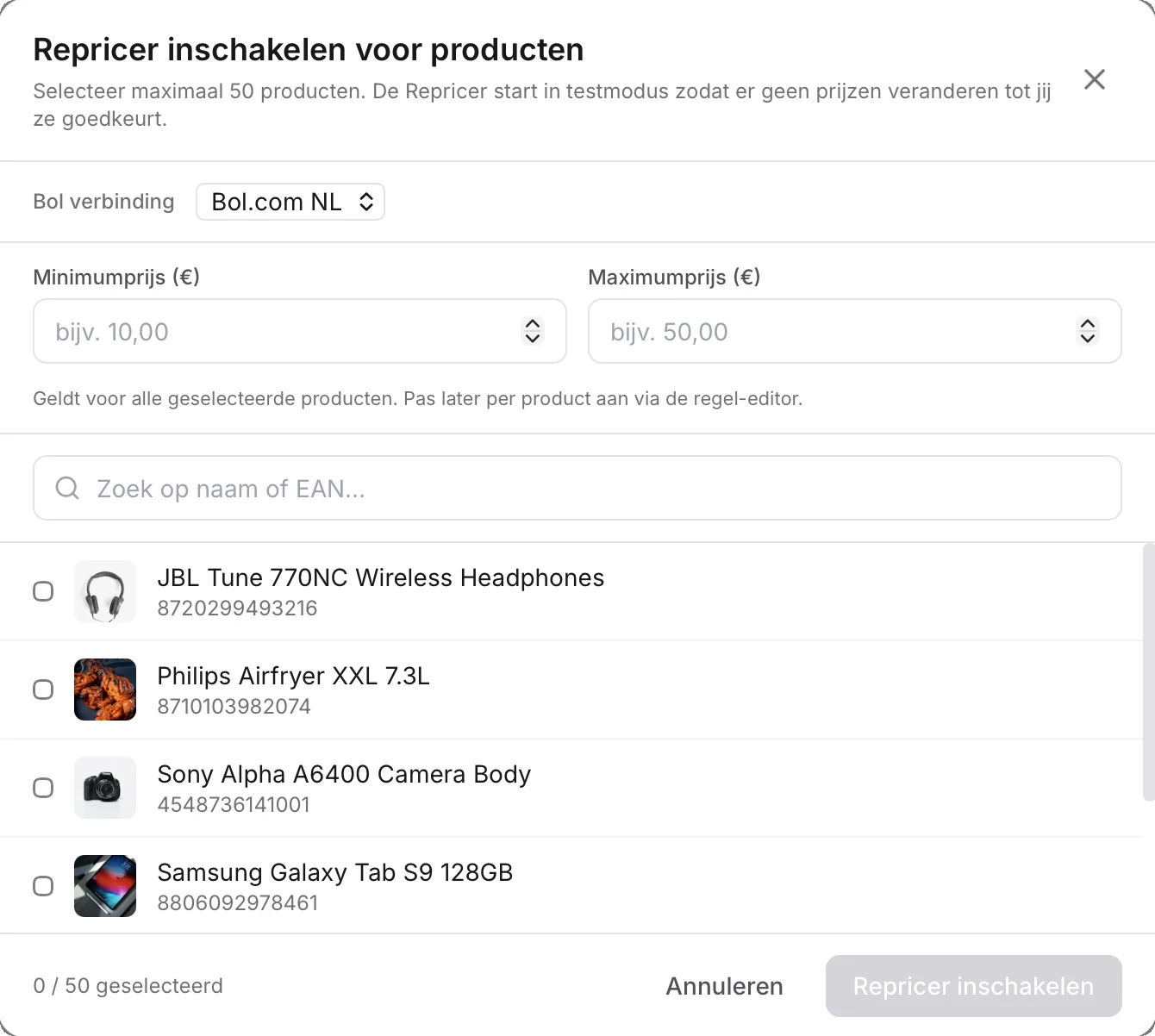Click the Philips Airfryer thumbnail

click(x=105, y=690)
